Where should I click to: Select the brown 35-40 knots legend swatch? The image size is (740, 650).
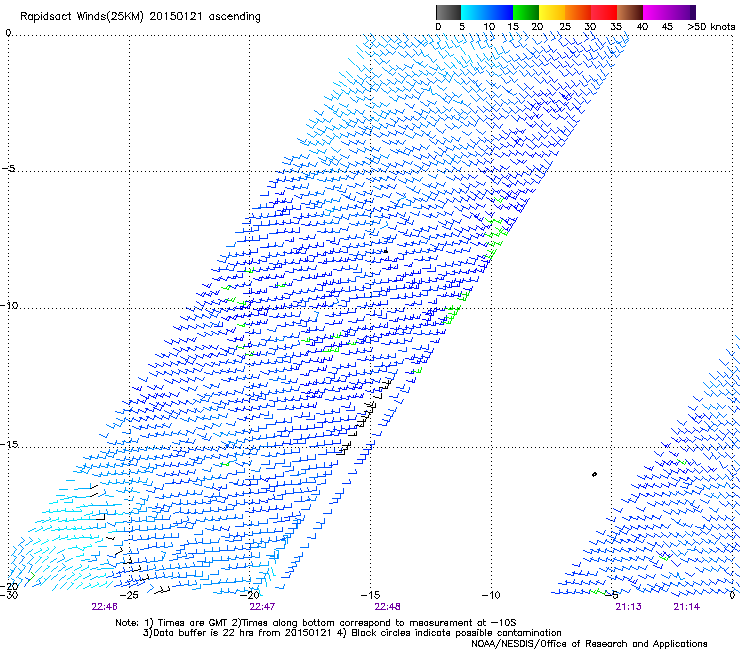630,12
